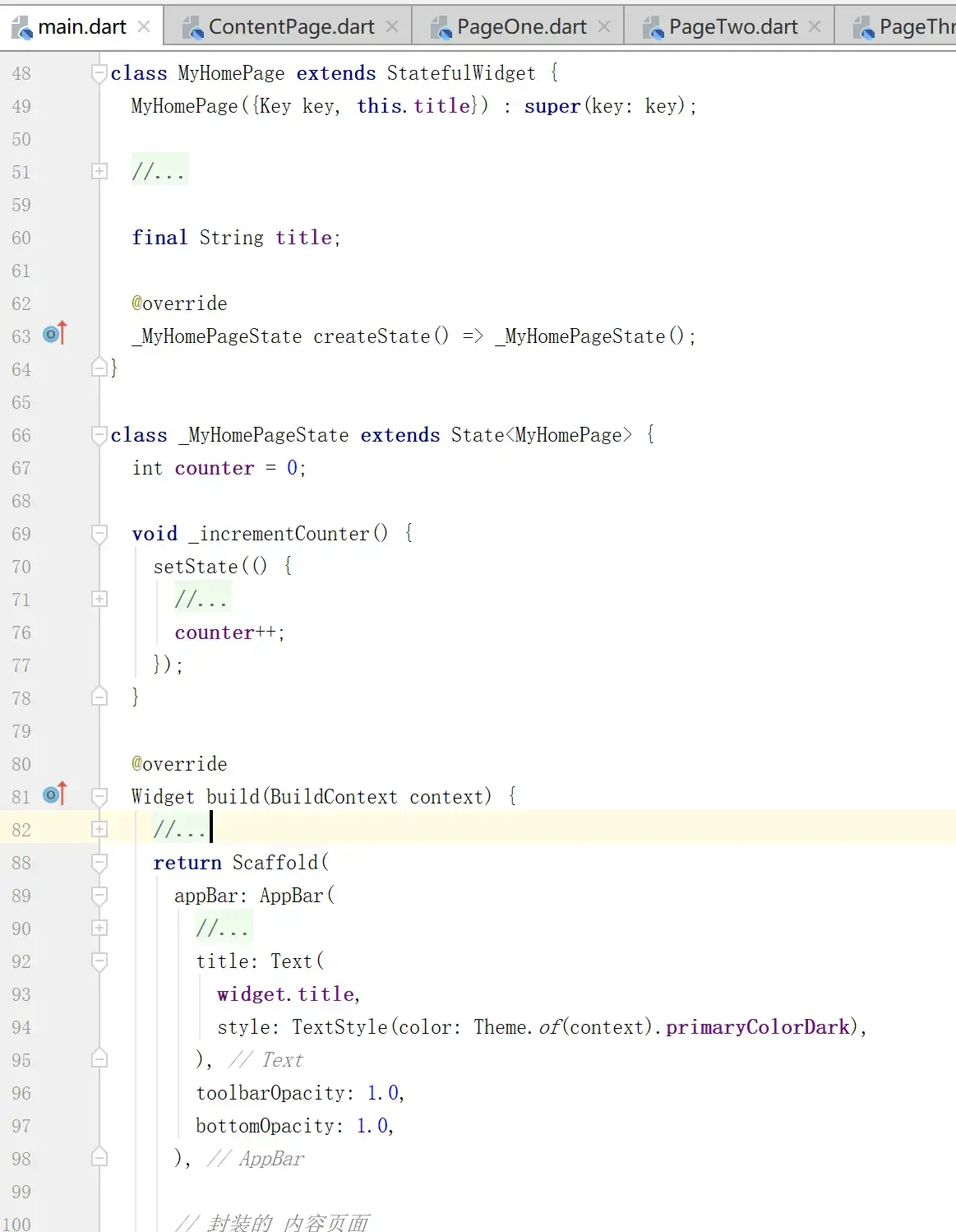Close the ContentPage.dart tab
Viewport: 956px width, 1232px height.
click(x=392, y=26)
